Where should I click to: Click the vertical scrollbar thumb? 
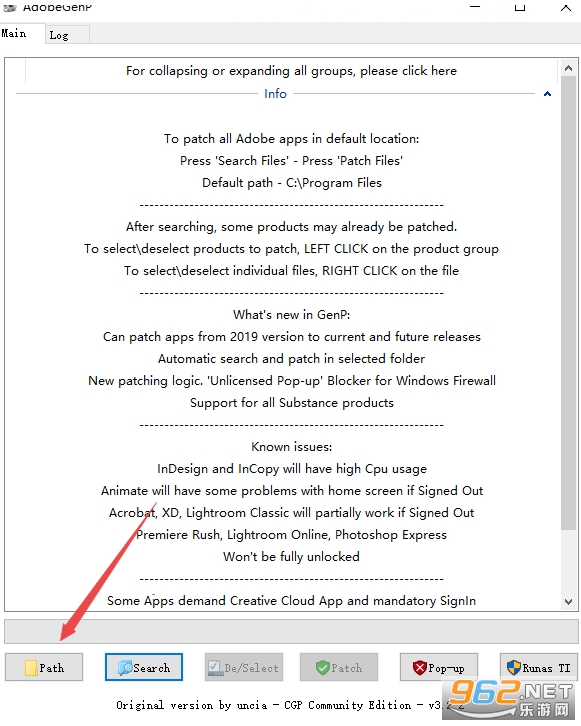[569, 303]
